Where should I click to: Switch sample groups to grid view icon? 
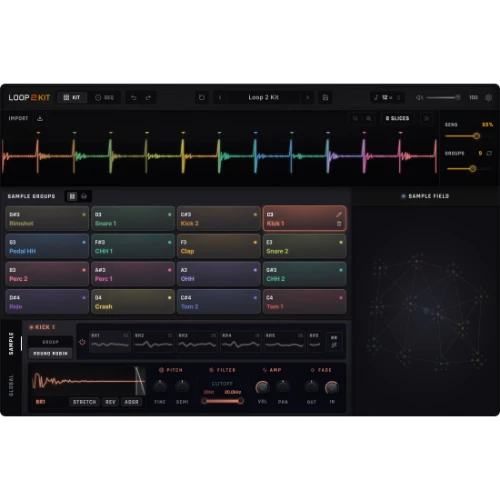[x=72, y=196]
